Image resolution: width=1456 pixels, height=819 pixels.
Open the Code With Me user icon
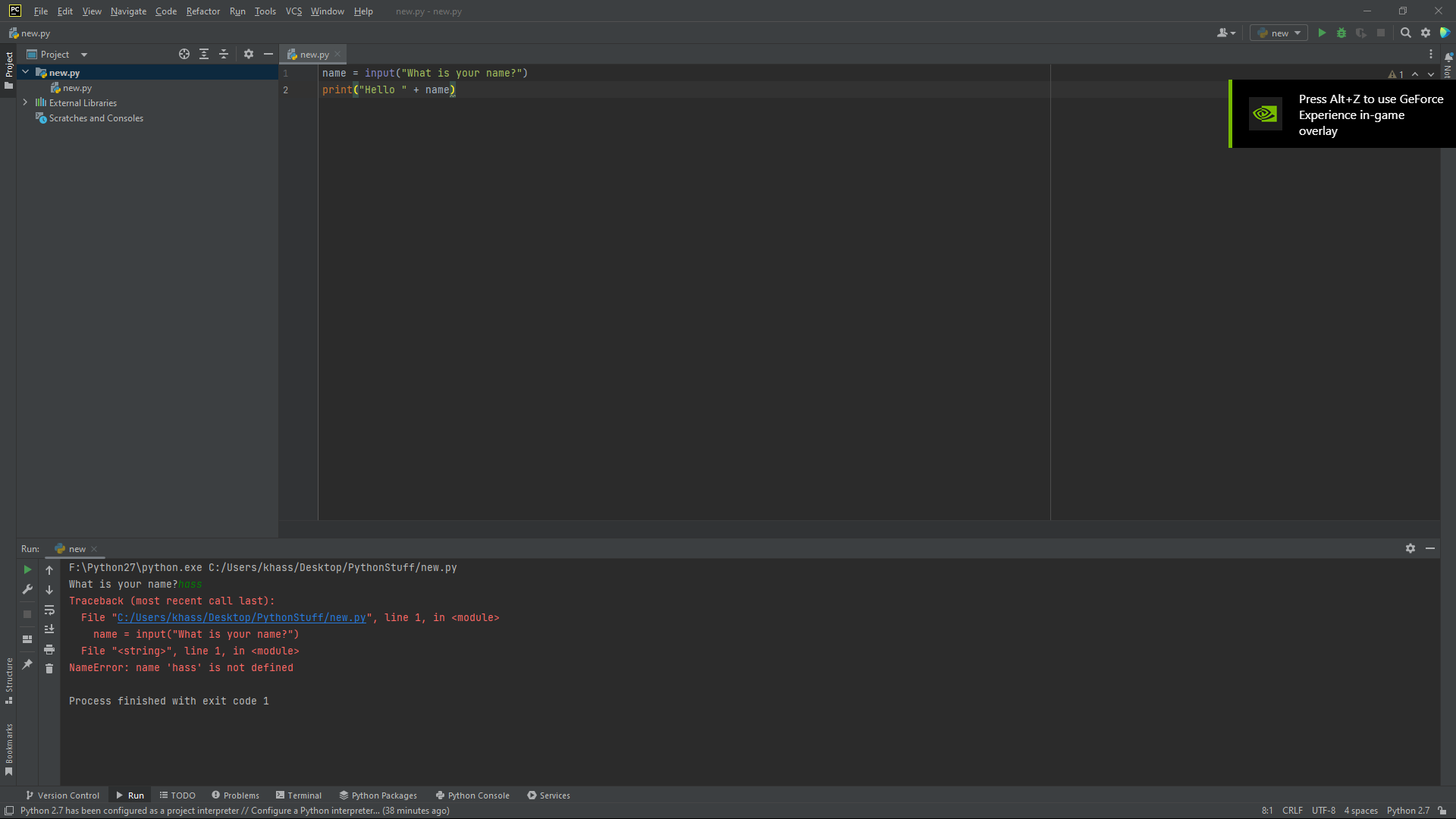click(x=1225, y=33)
